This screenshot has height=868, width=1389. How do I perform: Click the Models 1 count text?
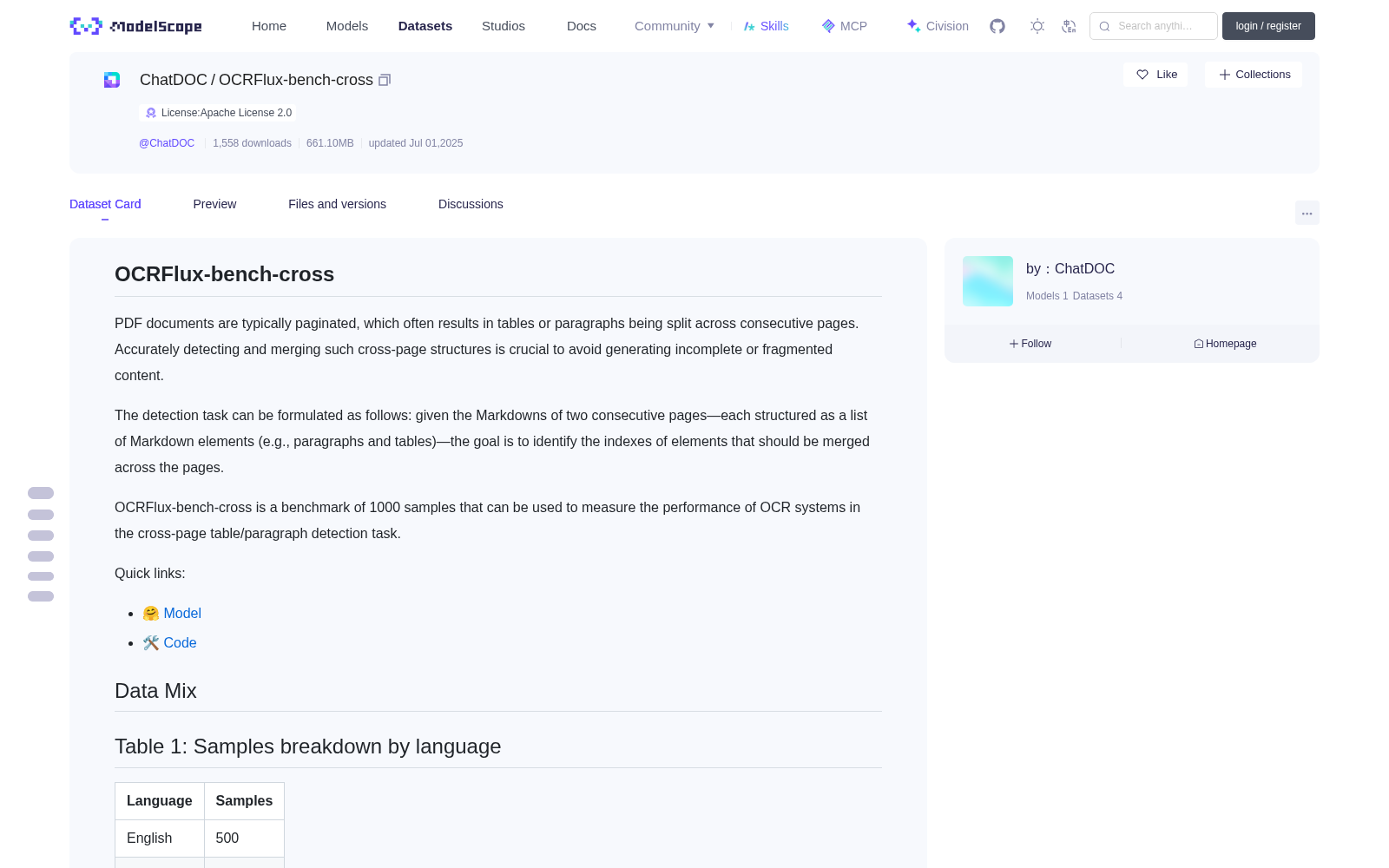click(1047, 296)
